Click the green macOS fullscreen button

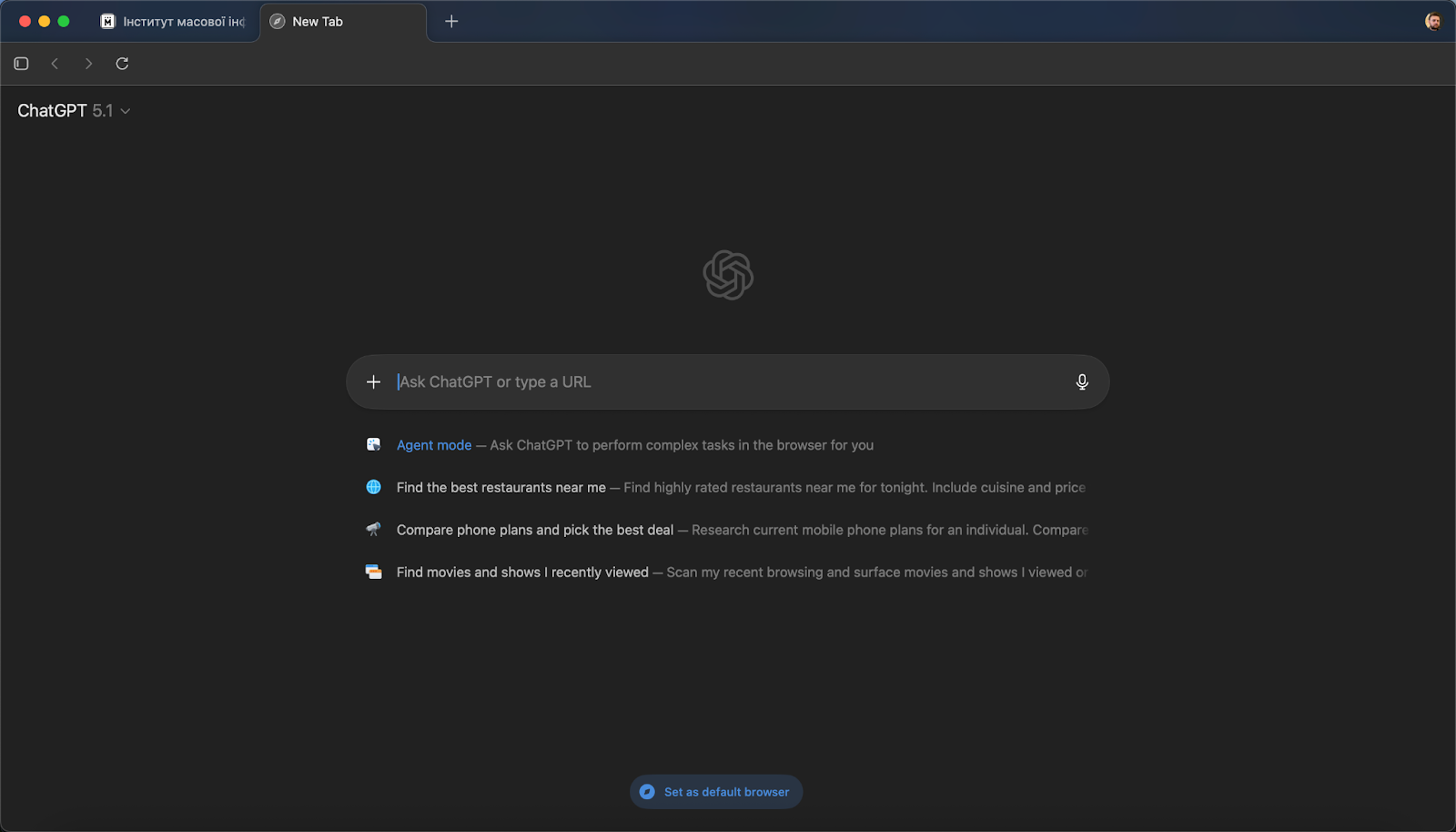[x=64, y=22]
